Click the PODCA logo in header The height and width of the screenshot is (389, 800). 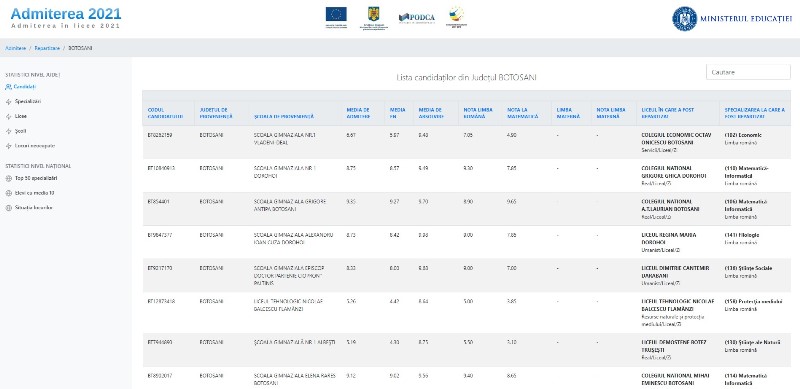click(417, 18)
